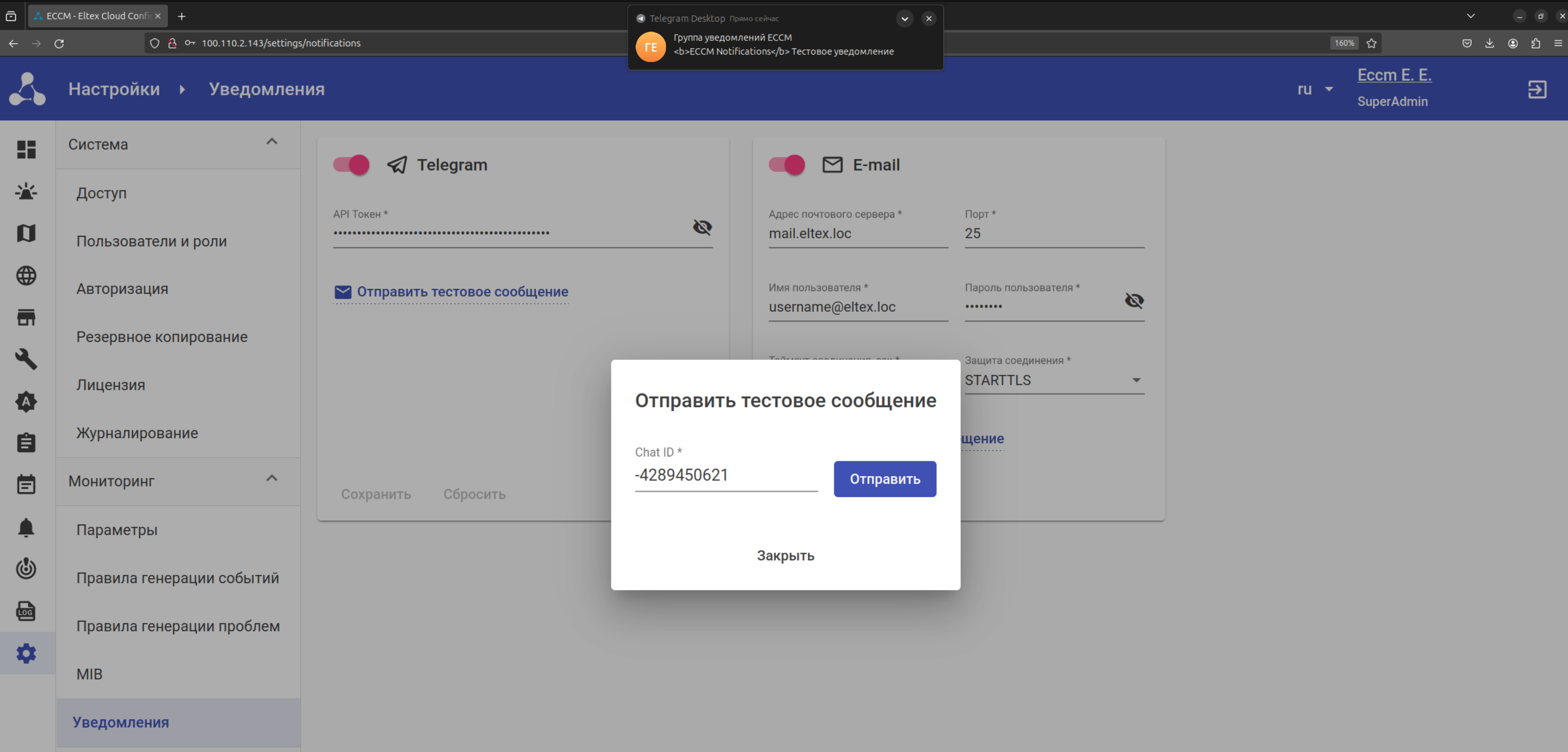Collapse the Система section
The width and height of the screenshot is (1568, 752).
(x=271, y=142)
